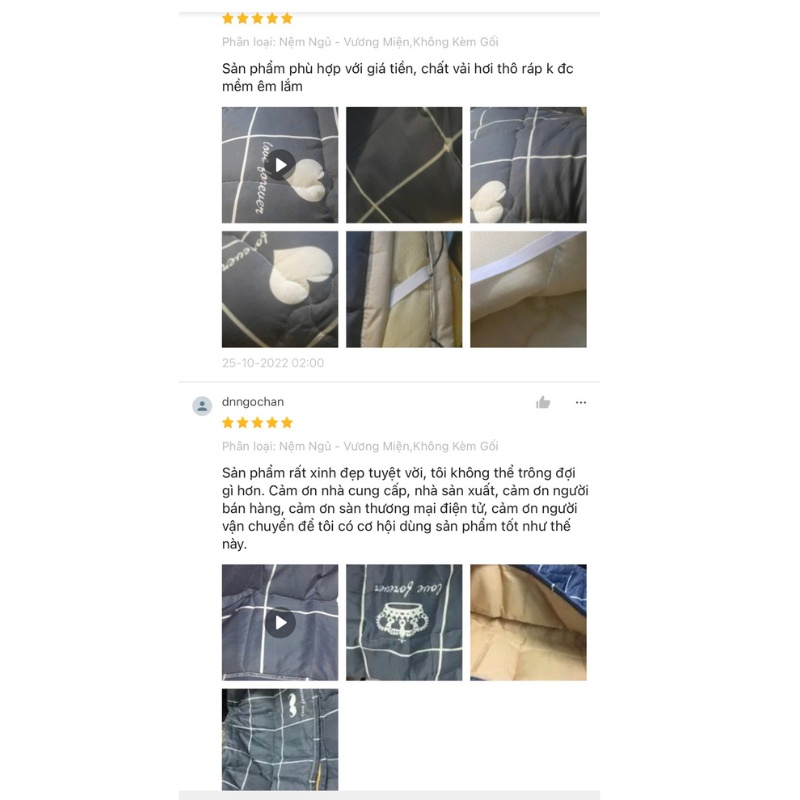Open dark plaid close-up photo in first review
Image resolution: width=800 pixels, height=800 pixels.
point(404,165)
